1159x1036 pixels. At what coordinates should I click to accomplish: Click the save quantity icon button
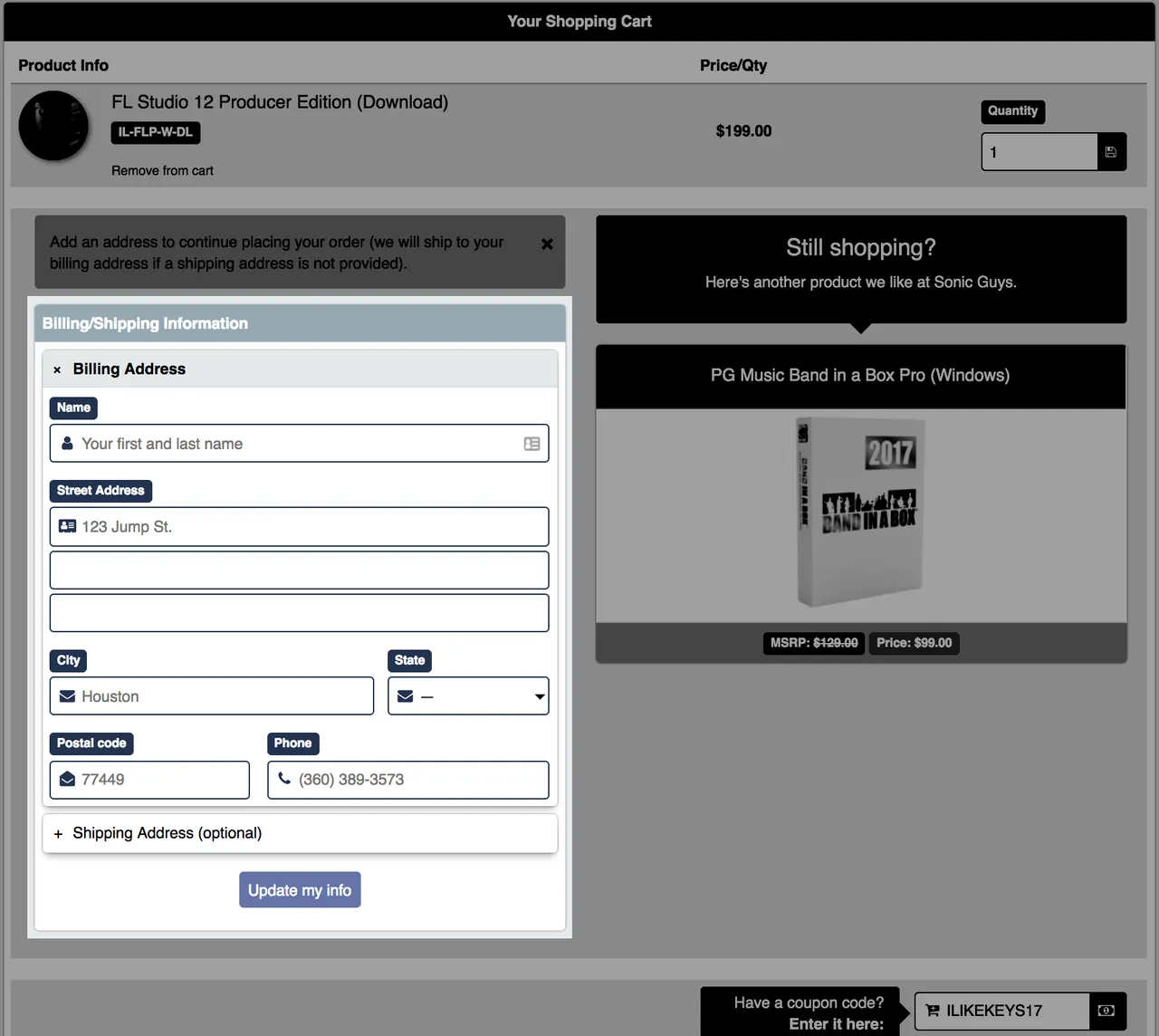point(1111,152)
